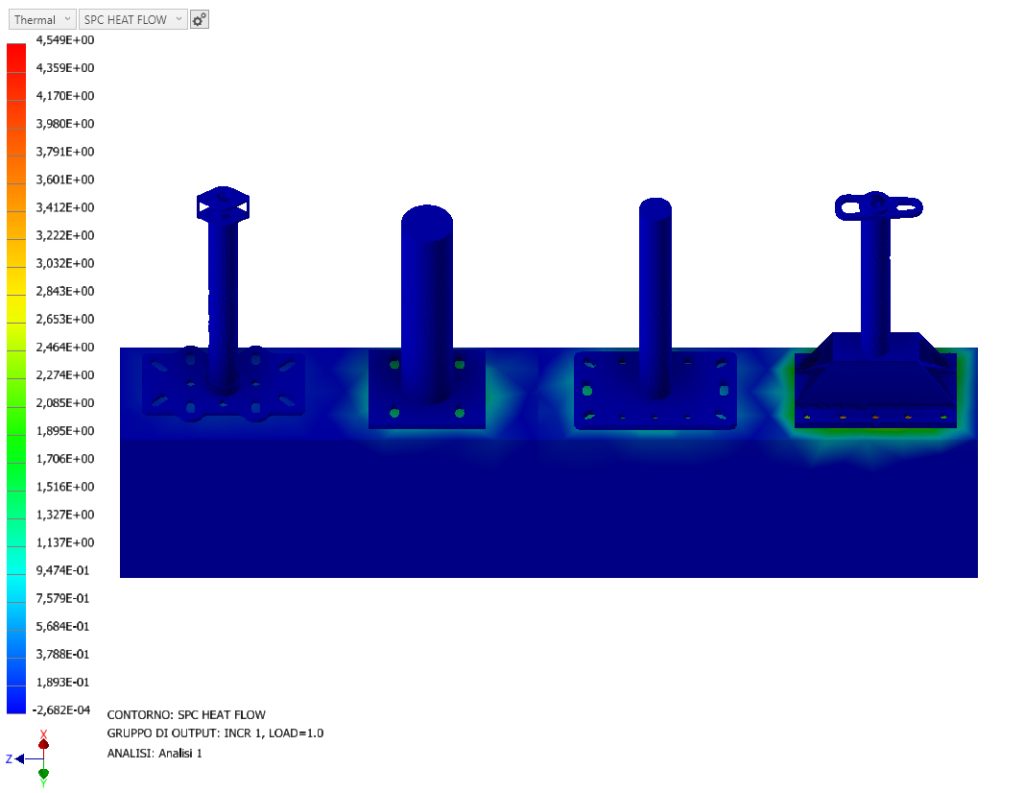Click the red segment of color legend
Screen dimensions: 1024x793
tap(16, 57)
